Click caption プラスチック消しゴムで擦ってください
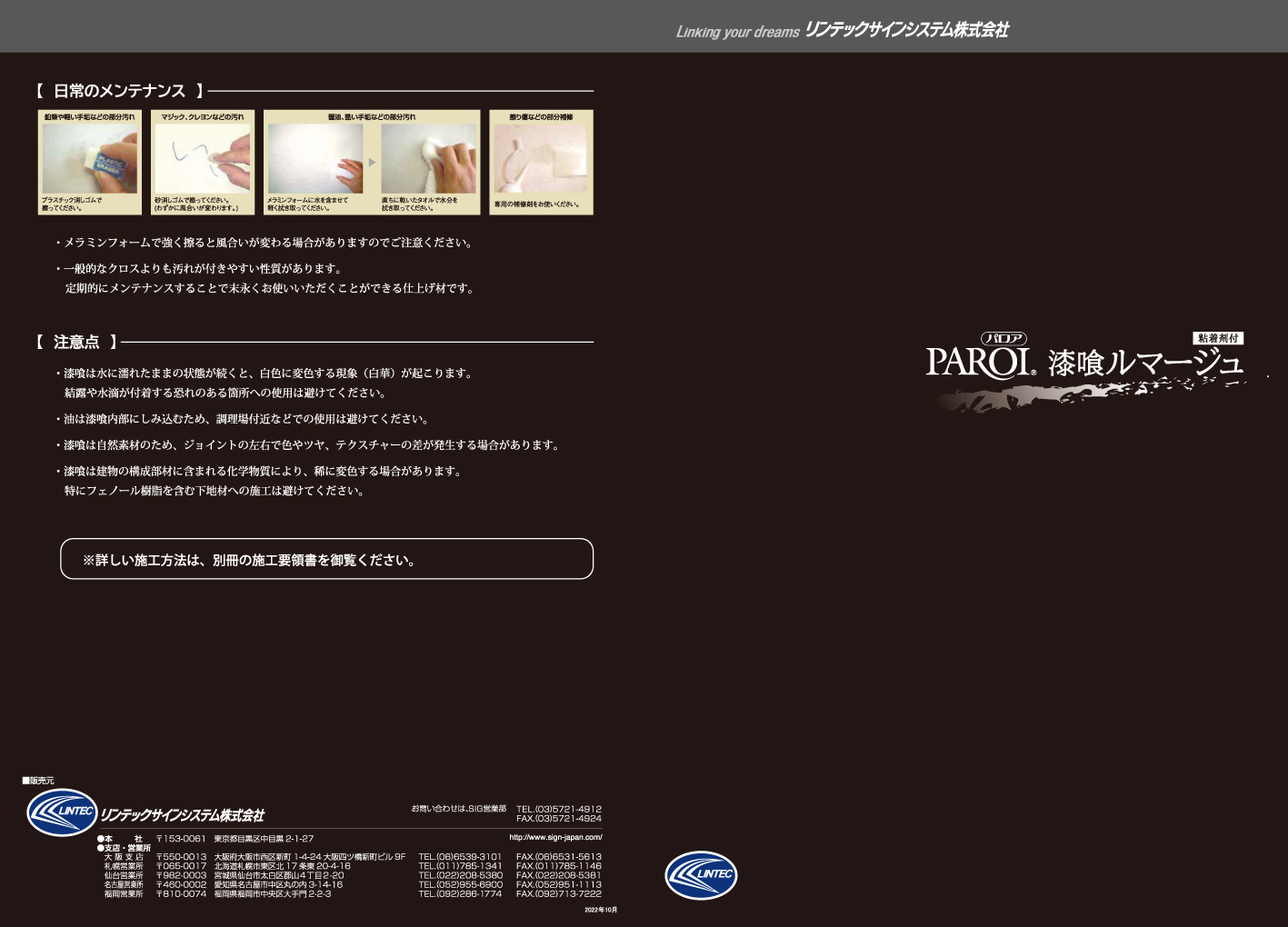1288x927 pixels. tap(72, 204)
